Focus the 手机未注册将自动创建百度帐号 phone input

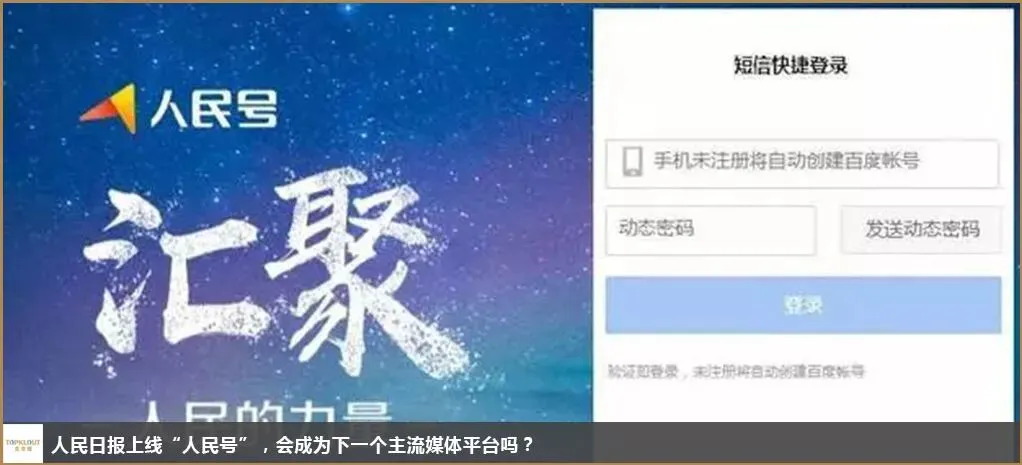tap(802, 163)
